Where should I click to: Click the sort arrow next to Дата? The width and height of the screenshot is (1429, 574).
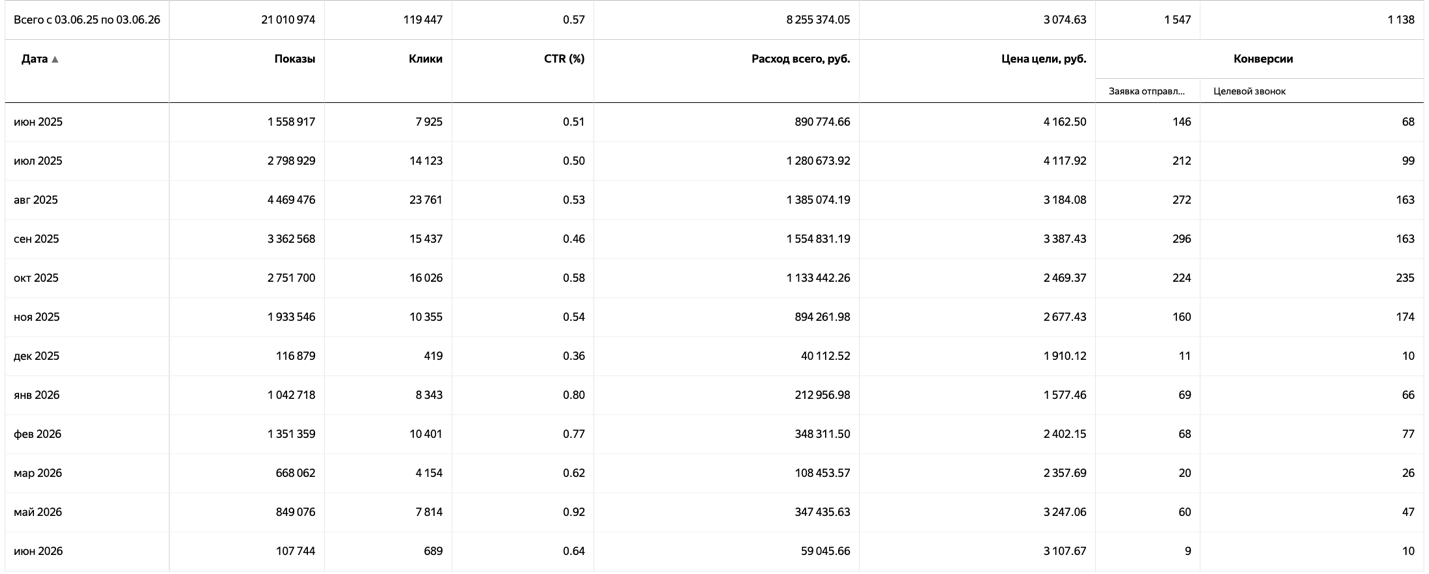click(55, 60)
